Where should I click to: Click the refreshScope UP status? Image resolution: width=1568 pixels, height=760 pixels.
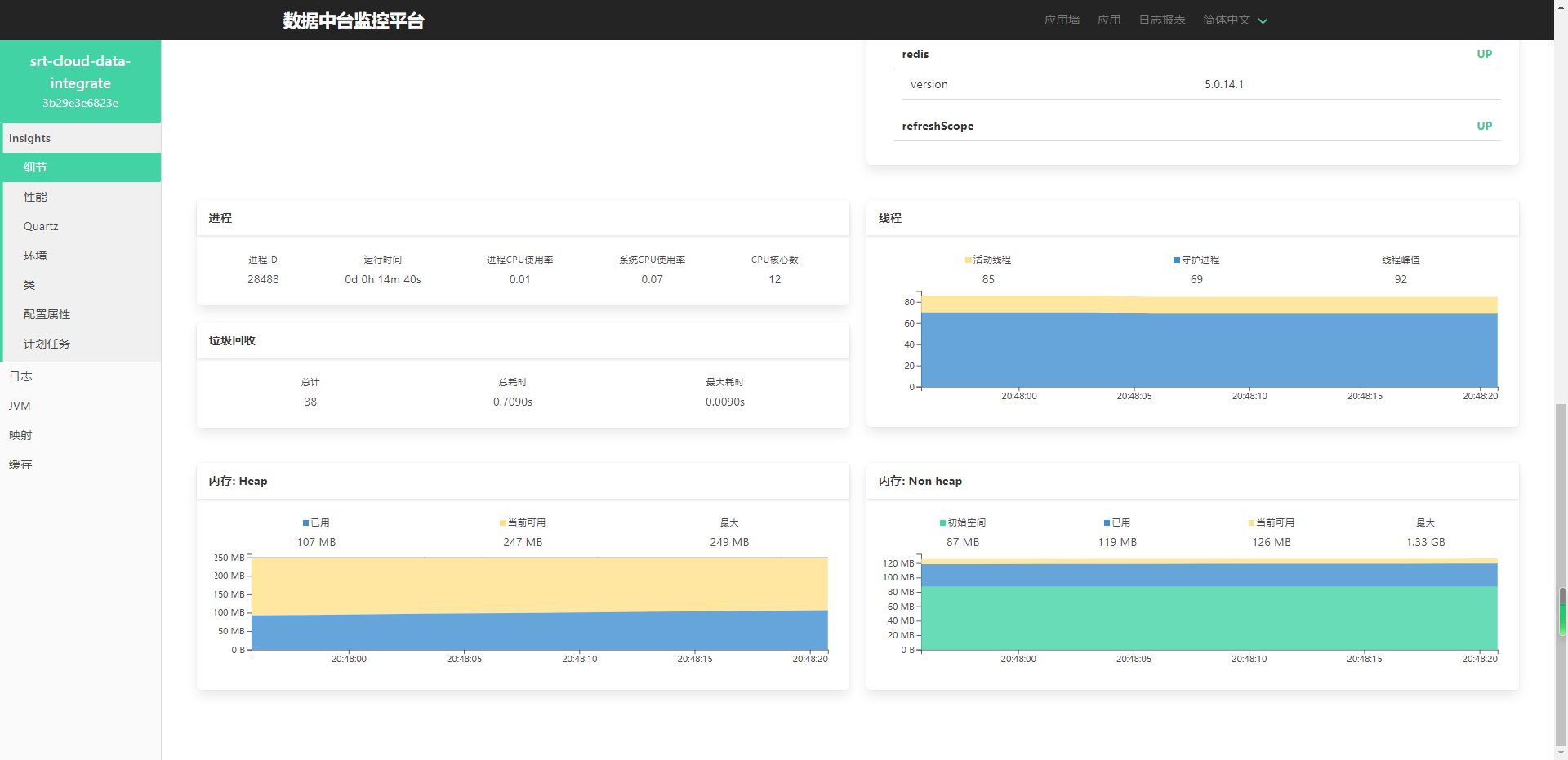click(x=1484, y=126)
